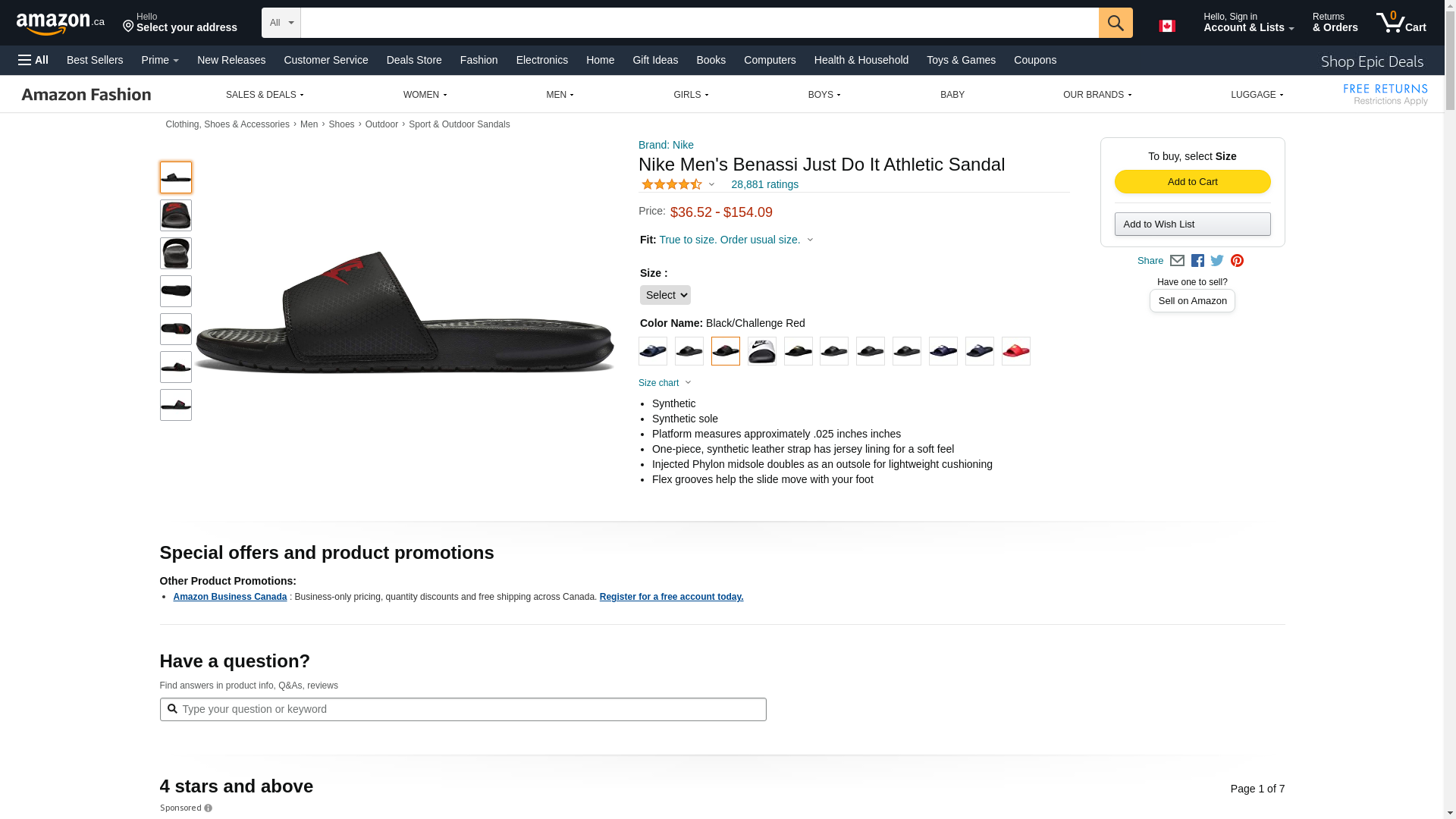Expand the Size chart link
This screenshot has height=819, width=1456.
664,383
